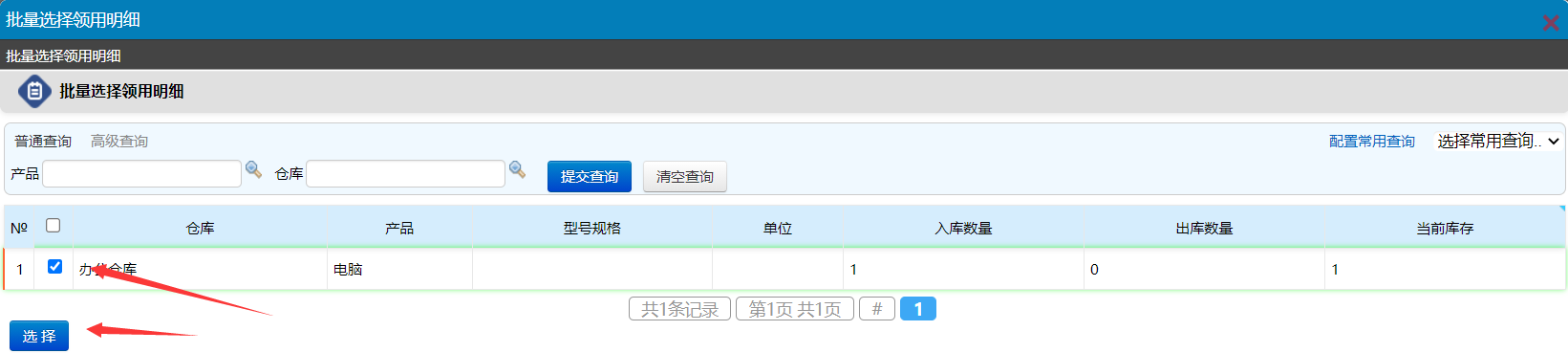Sort by the 产品 column header
Image resolution: width=1568 pixels, height=353 pixels.
pyautogui.click(x=399, y=228)
